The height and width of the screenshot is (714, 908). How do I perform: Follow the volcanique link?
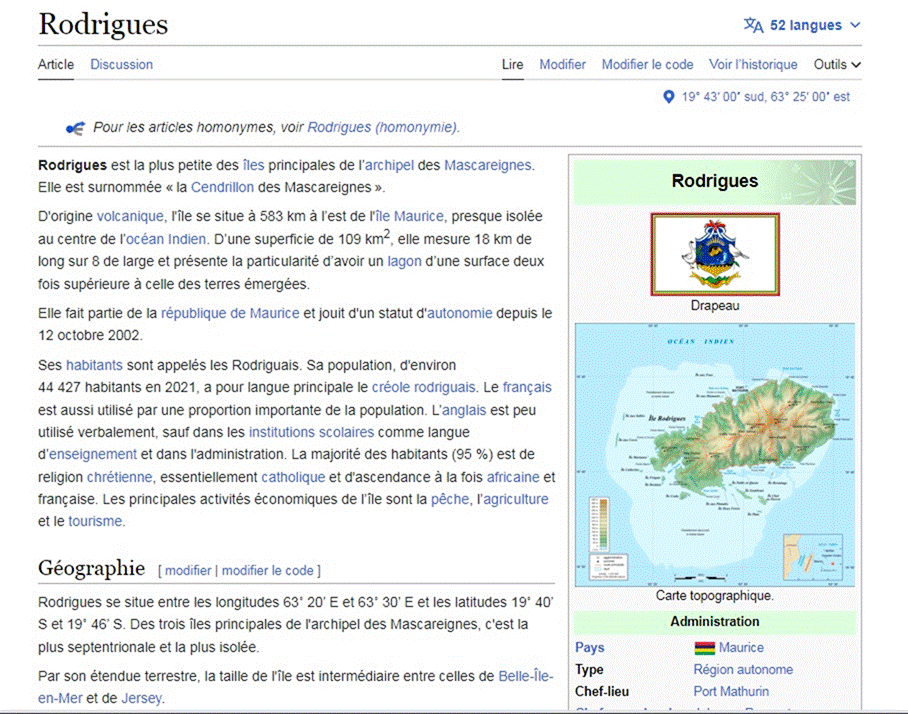[x=130, y=216]
